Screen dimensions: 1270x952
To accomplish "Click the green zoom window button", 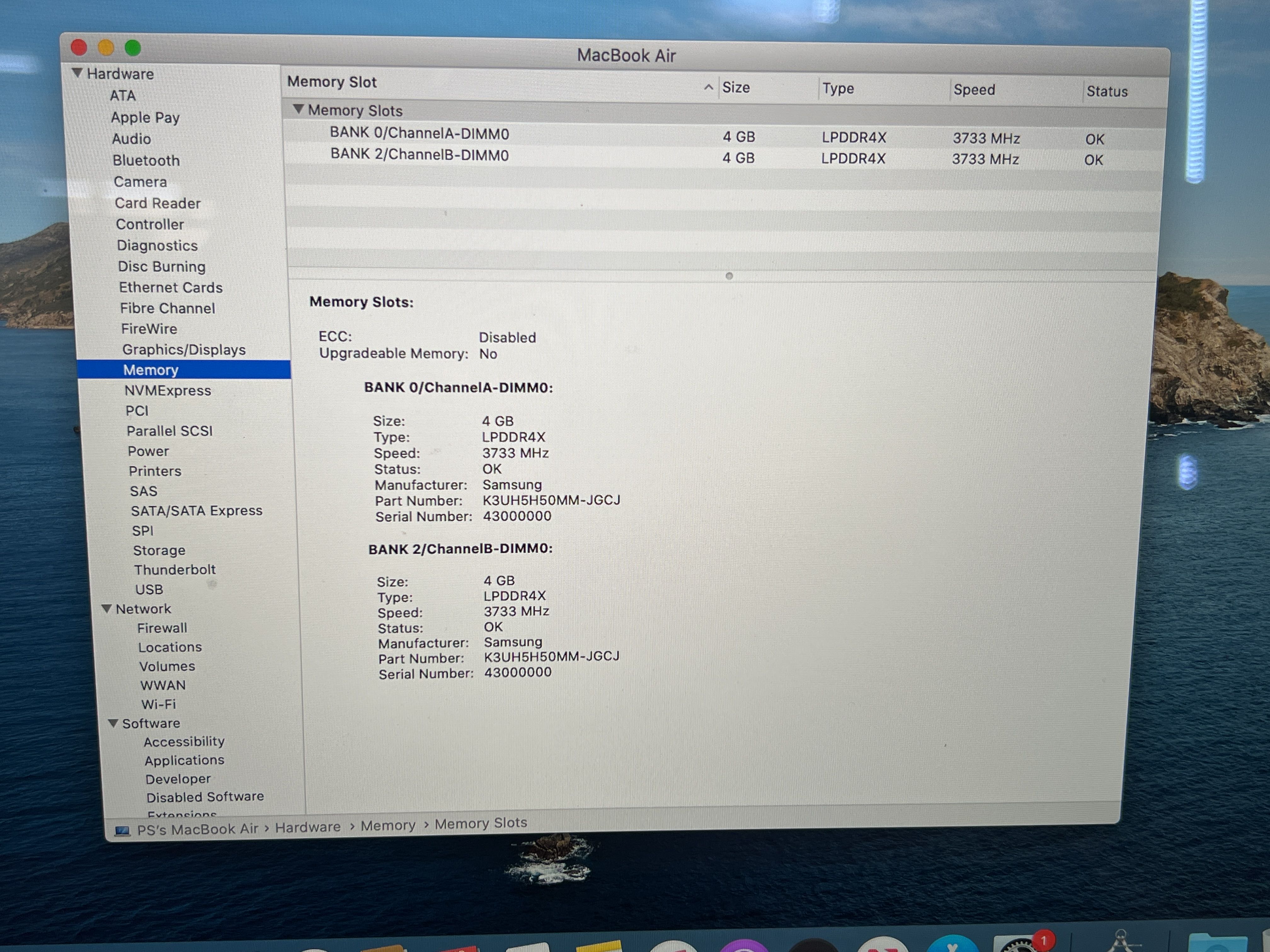I will (x=133, y=48).
